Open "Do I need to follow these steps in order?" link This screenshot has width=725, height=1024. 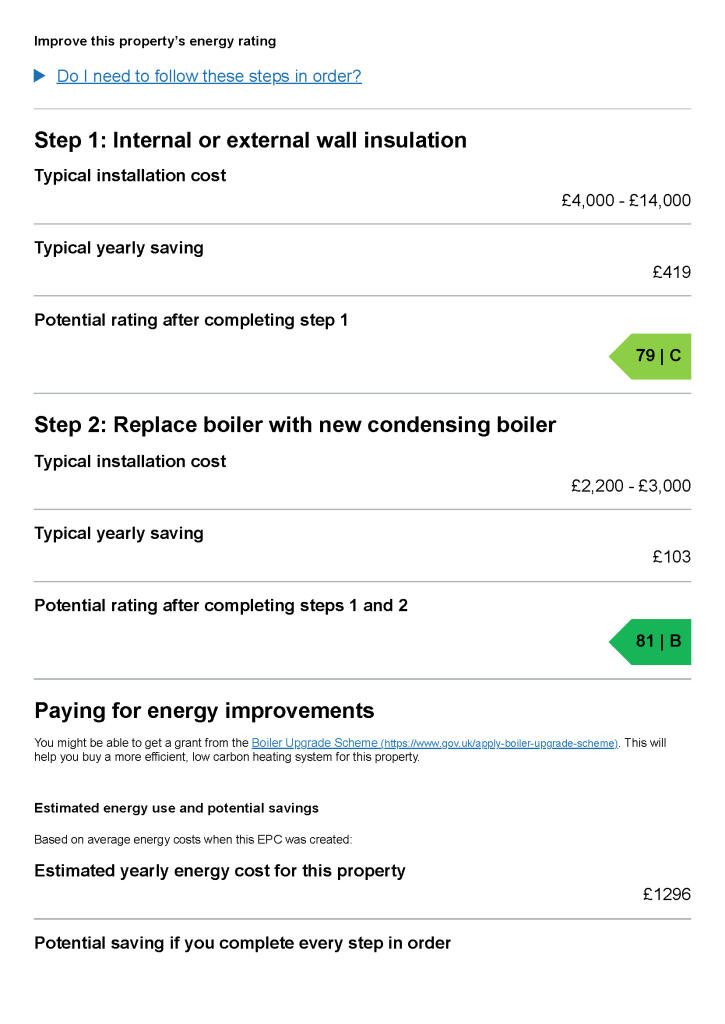click(x=209, y=76)
